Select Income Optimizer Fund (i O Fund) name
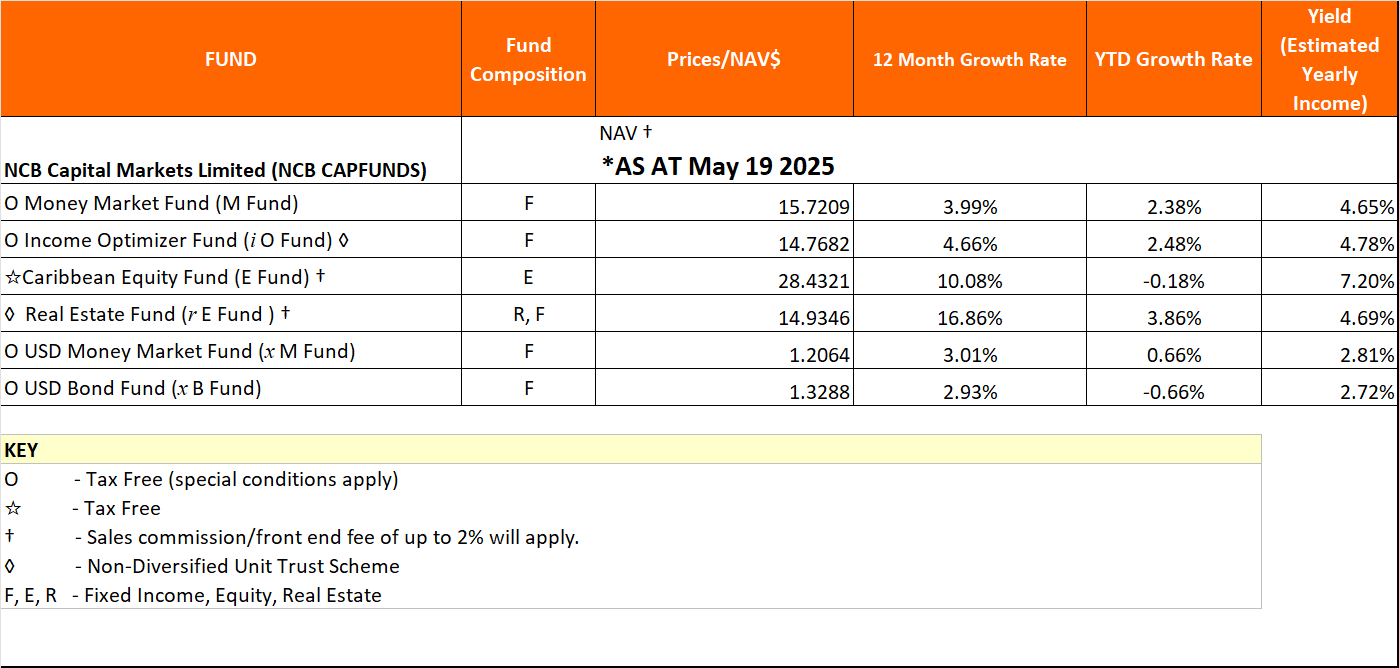Screen dimensions: 1399x668 176,241
